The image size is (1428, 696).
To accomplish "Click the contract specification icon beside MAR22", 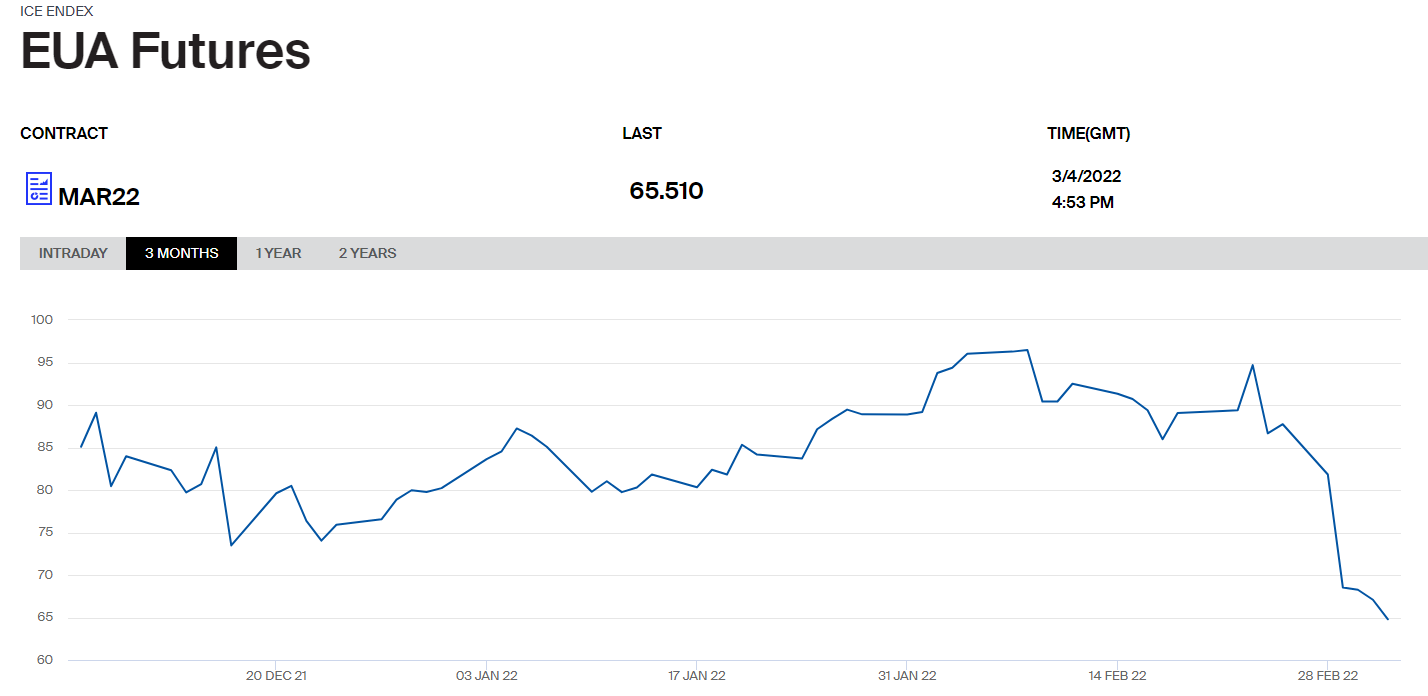I will point(38,188).
